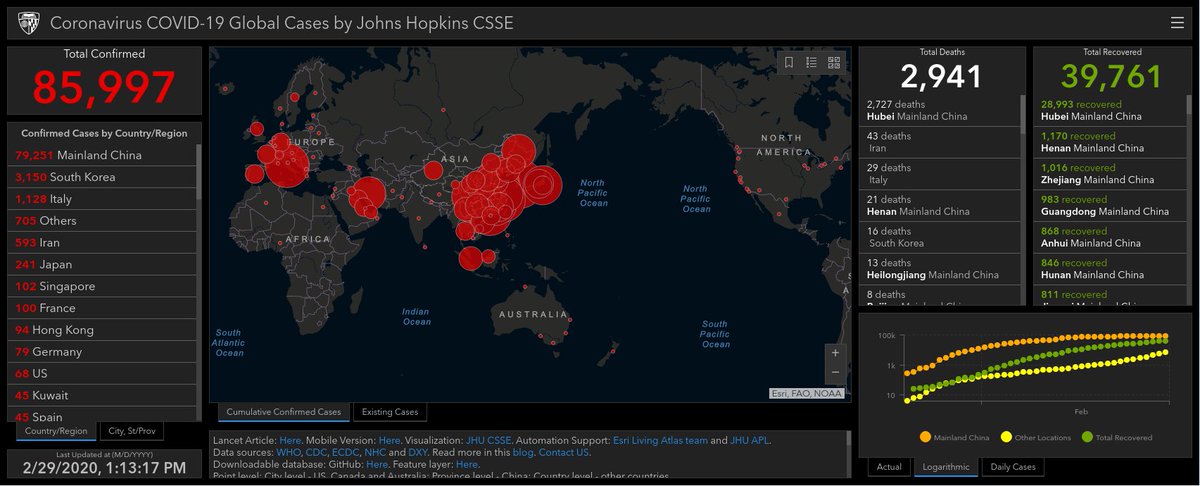Viewport: 1200px width, 486px height.
Task: Click 868 recovered Anhui entry
Action: click(x=1111, y=238)
